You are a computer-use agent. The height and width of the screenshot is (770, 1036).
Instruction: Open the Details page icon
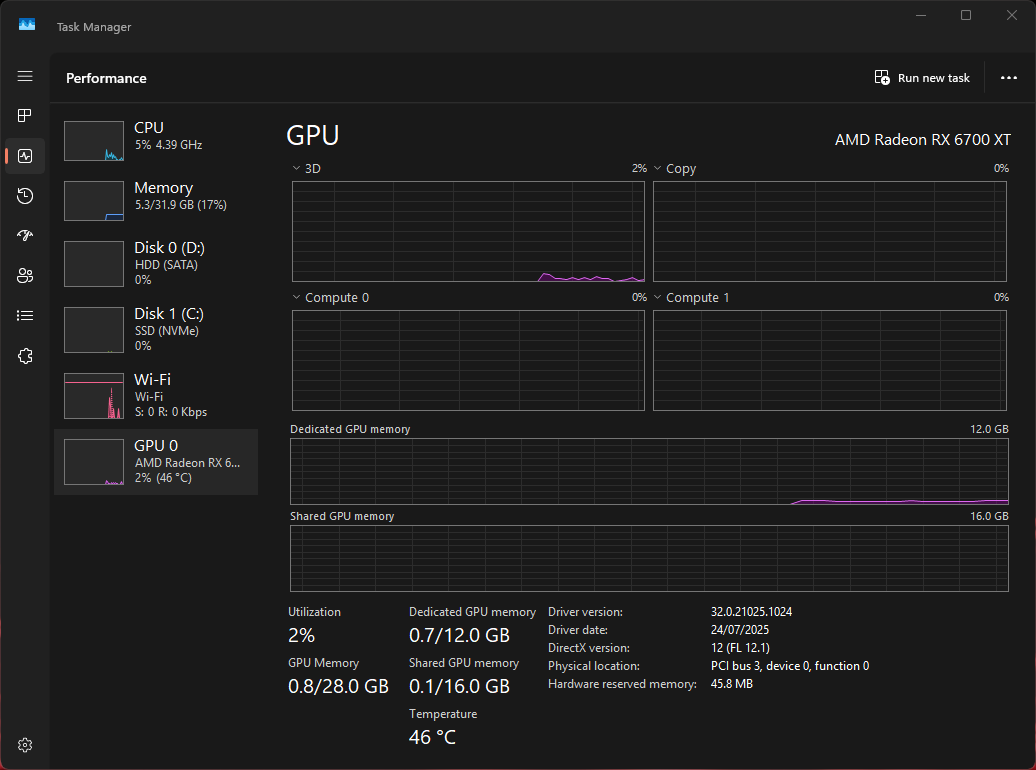pos(25,315)
